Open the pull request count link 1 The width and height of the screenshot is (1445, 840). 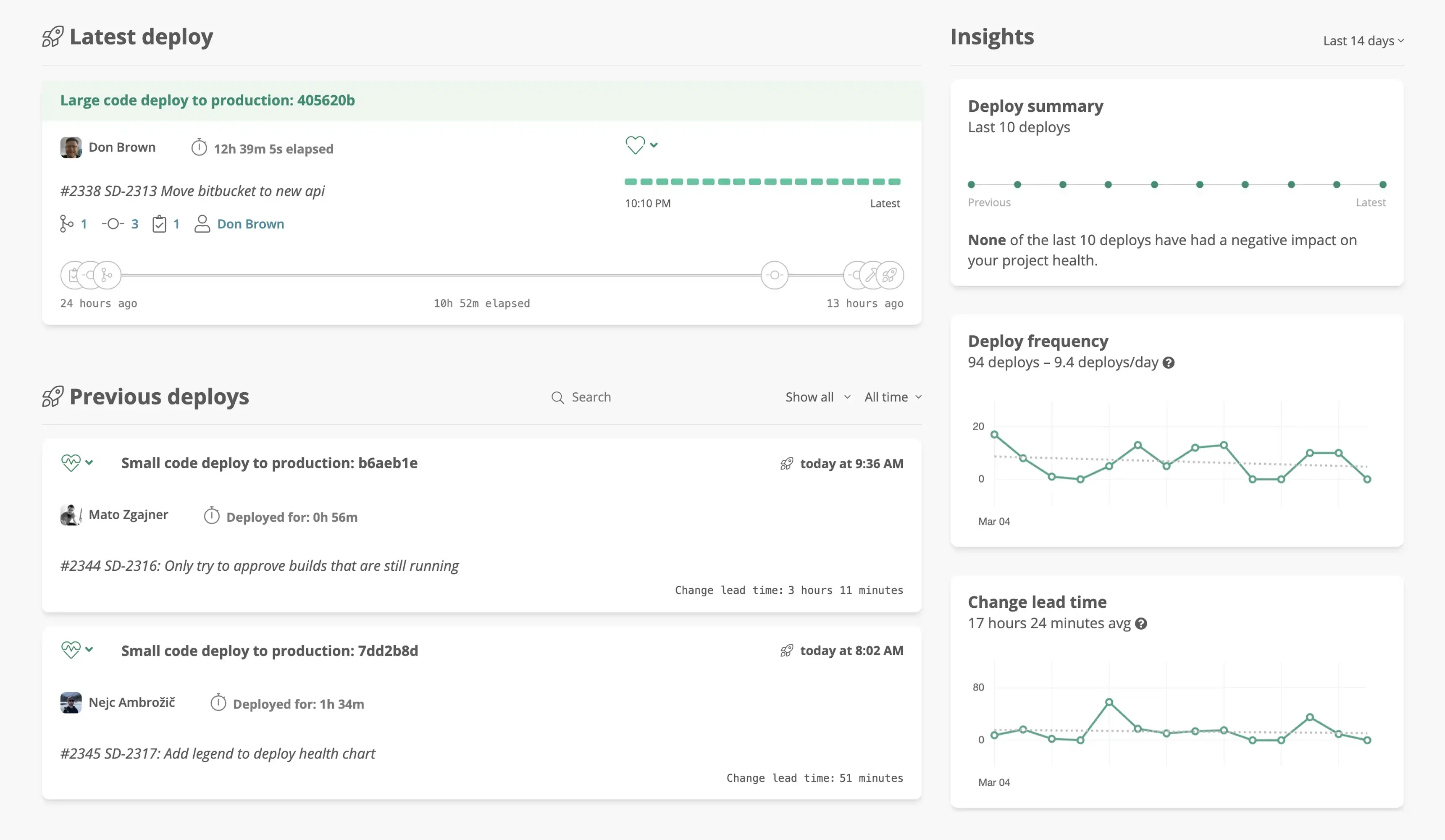84,223
